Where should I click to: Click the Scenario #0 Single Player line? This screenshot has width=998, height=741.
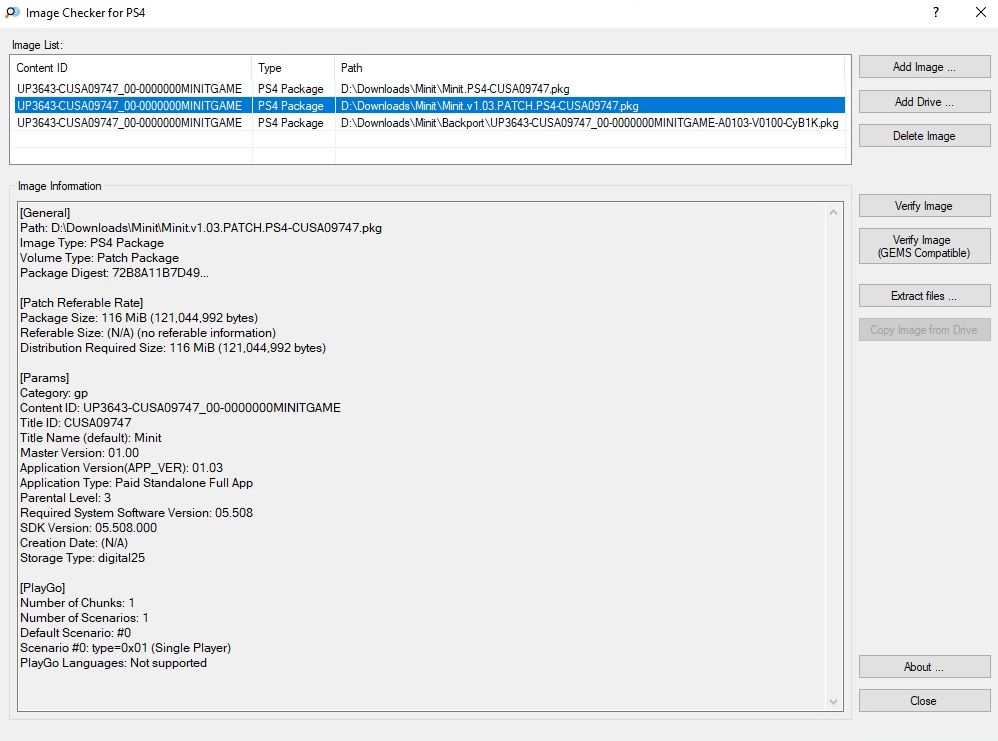[x=125, y=647]
